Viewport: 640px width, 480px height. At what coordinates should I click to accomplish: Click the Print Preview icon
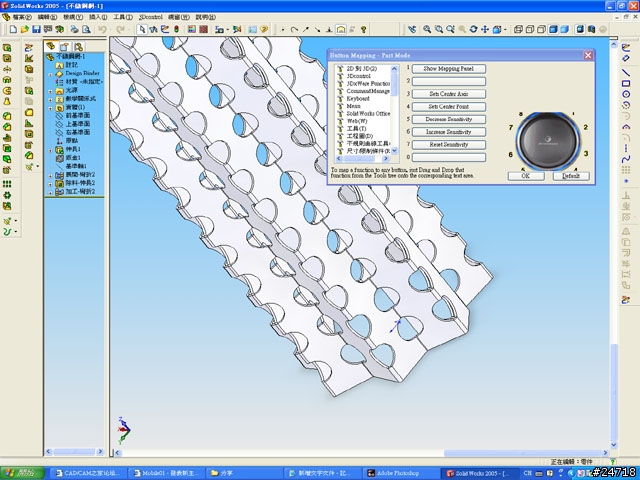pos(86,29)
